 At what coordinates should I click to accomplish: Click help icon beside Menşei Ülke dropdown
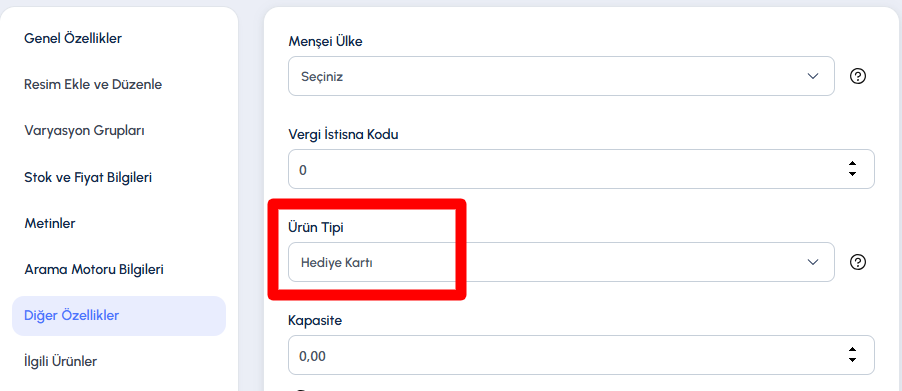pos(858,76)
